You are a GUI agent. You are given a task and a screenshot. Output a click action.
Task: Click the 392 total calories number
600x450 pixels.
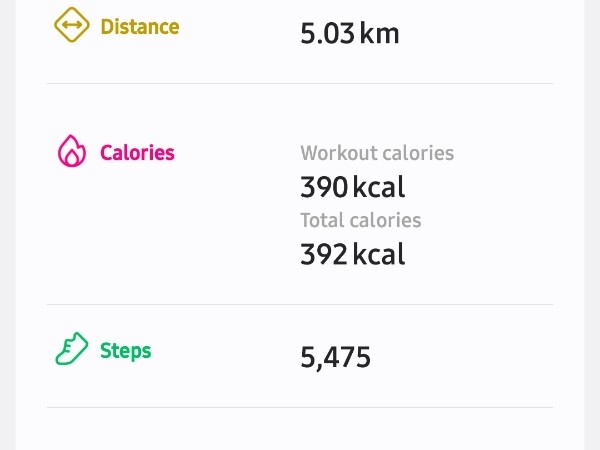coord(324,254)
